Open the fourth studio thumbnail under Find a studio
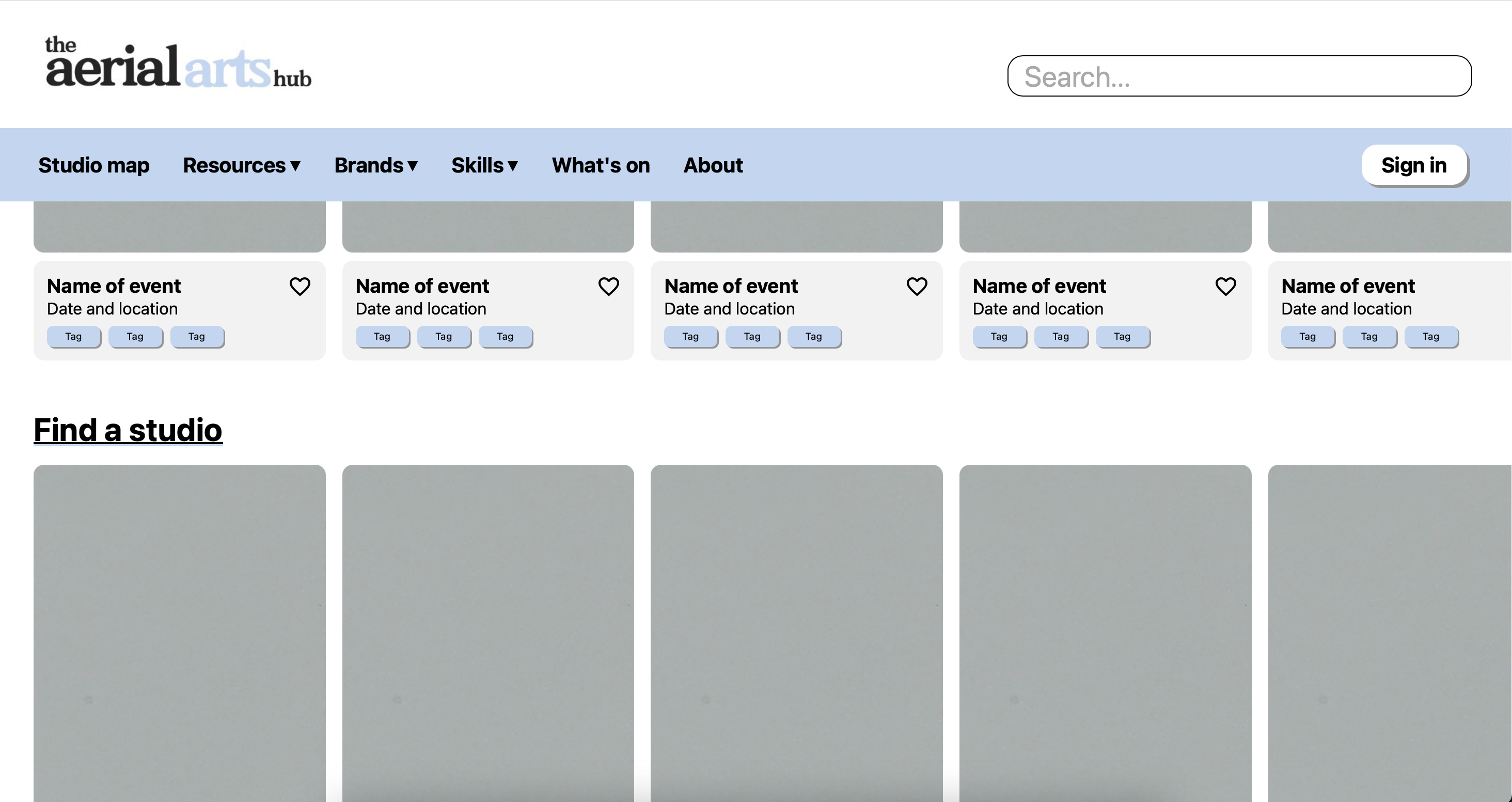This screenshot has height=802, width=1512. tap(1105, 634)
